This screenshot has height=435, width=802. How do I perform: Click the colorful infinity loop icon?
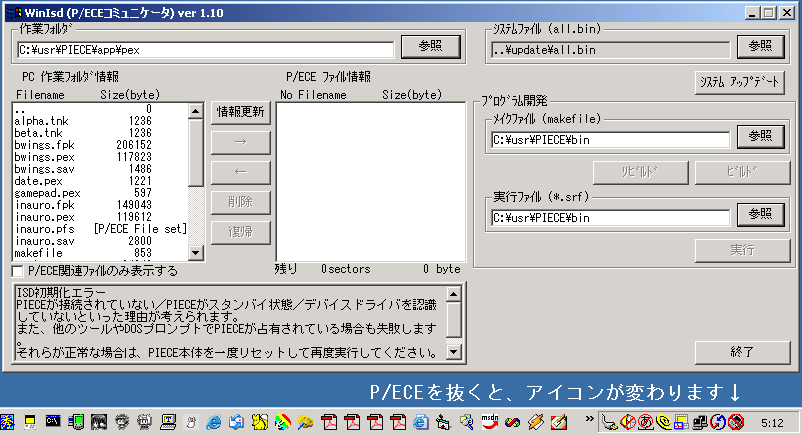click(513, 422)
